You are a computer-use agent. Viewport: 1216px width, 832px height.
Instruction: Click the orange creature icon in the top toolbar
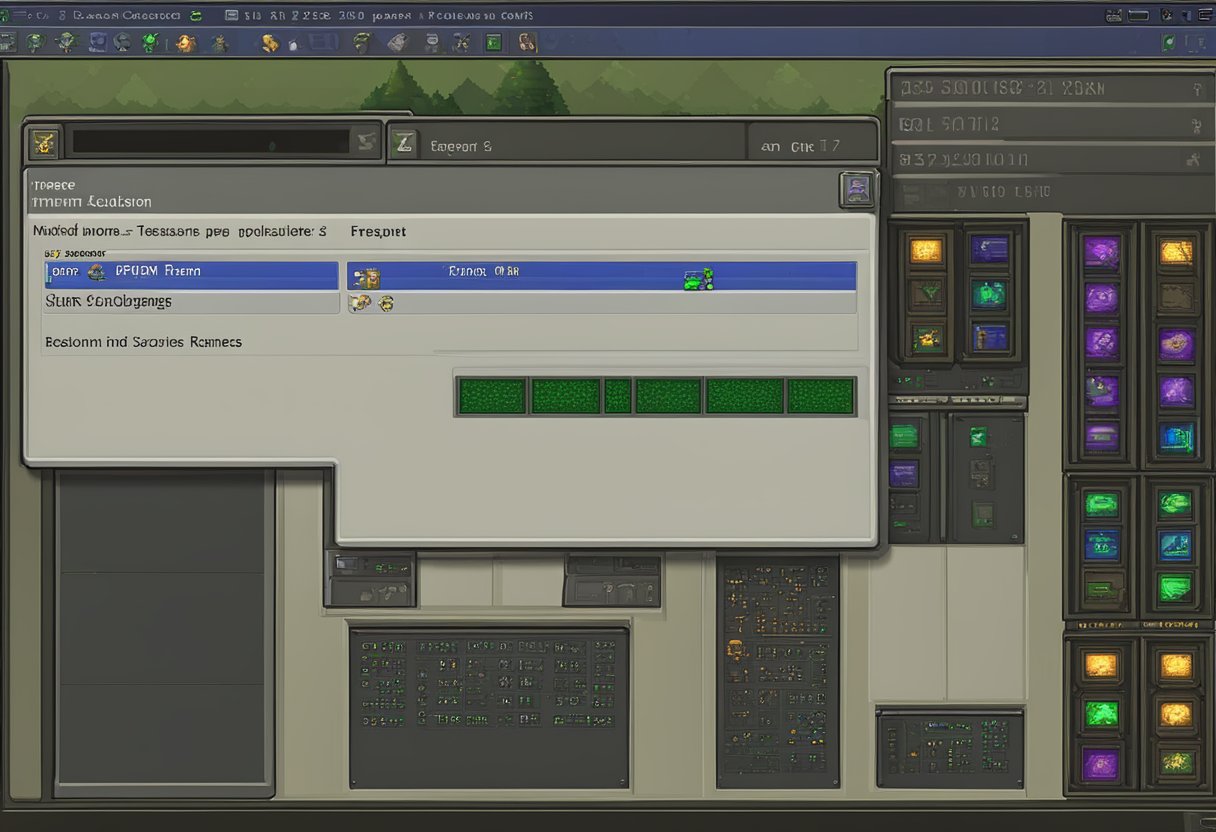186,42
